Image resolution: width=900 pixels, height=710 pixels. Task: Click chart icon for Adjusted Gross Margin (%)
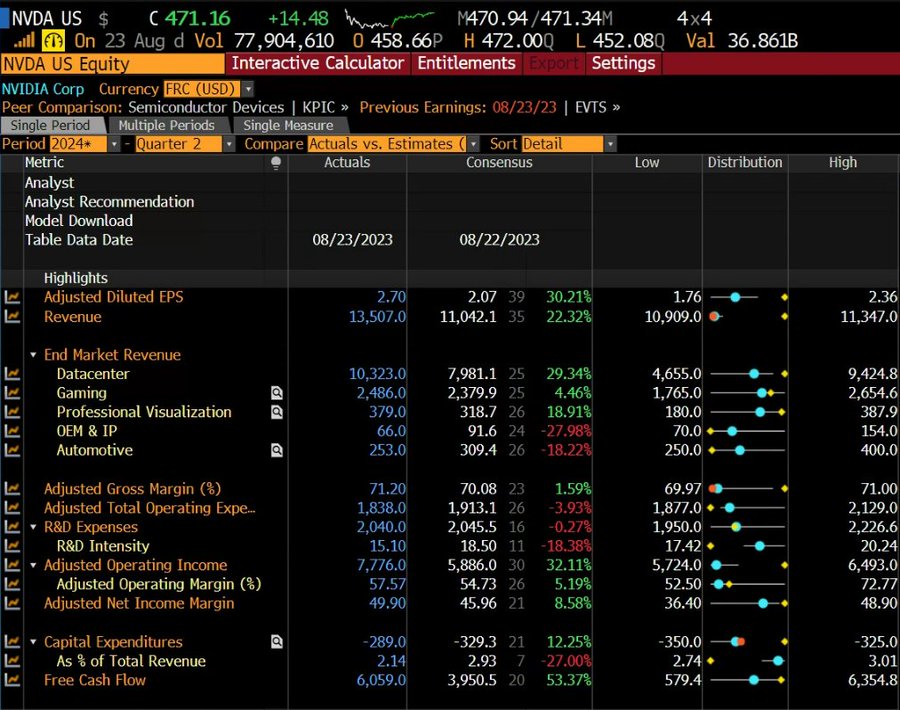[11, 488]
